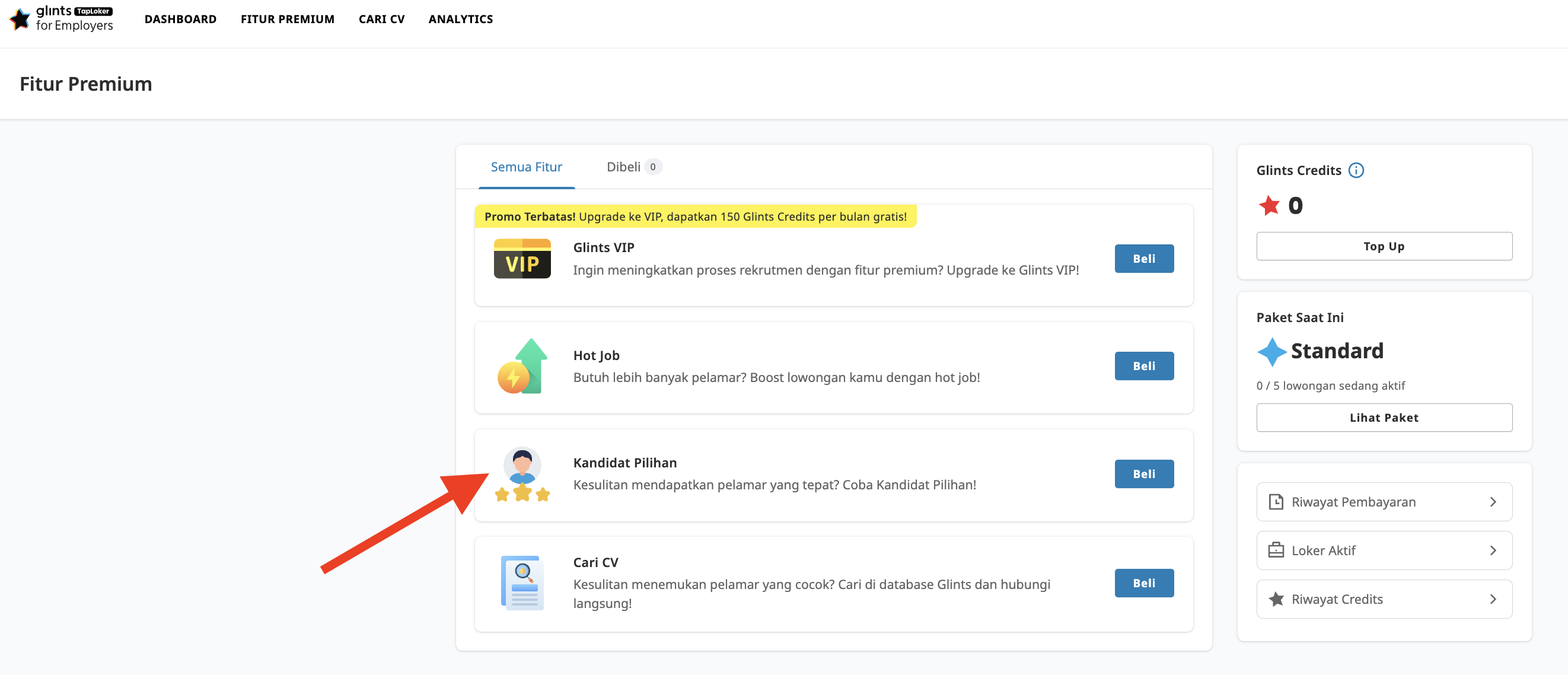Click the Glints star logo
Viewport: 1568px width, 675px height.
20,18
